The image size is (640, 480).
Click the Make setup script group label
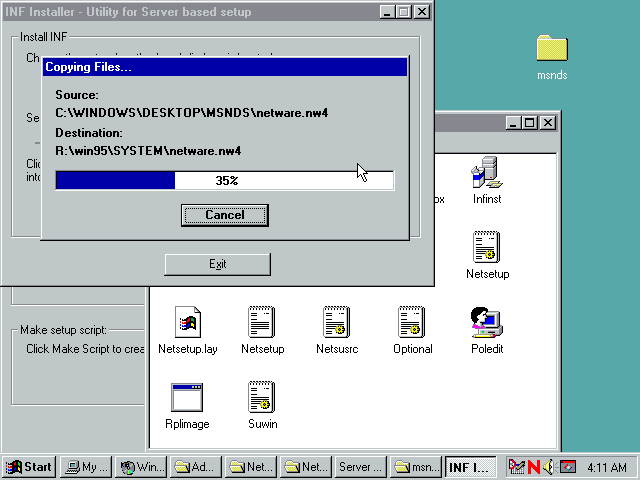point(63,330)
